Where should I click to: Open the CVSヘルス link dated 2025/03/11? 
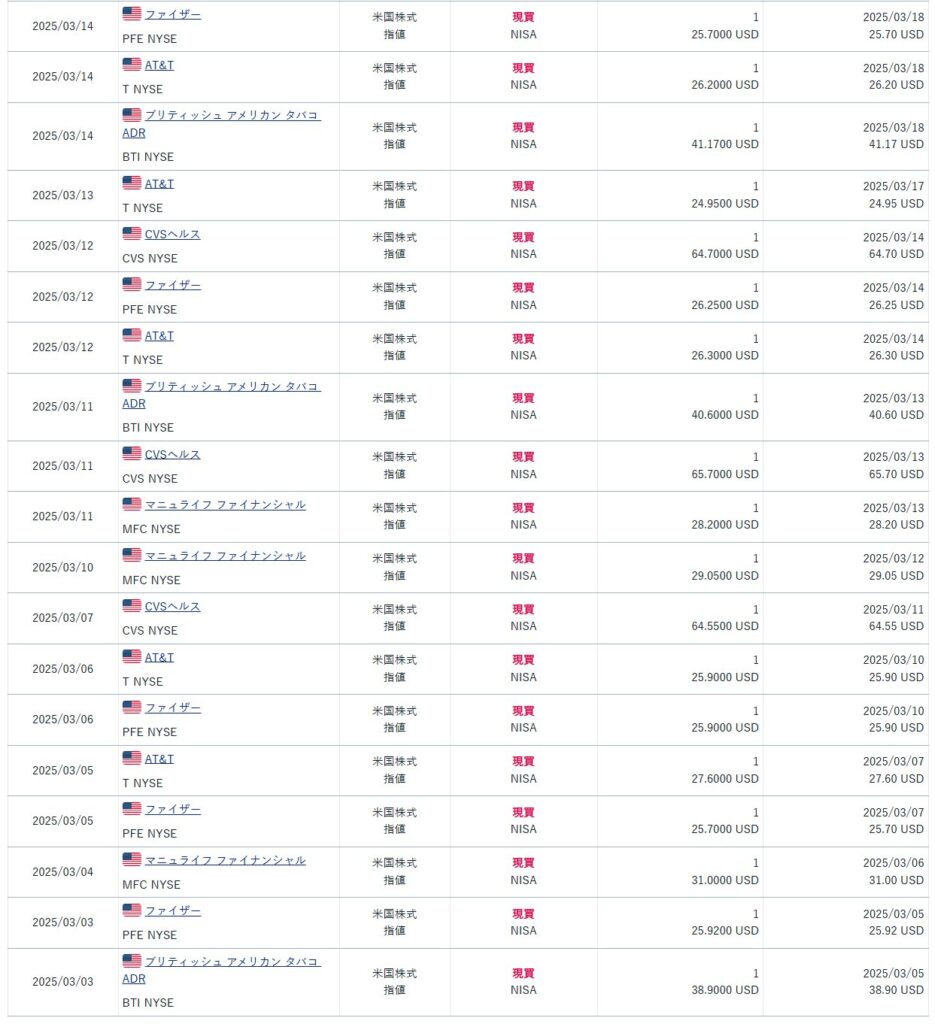[x=172, y=454]
